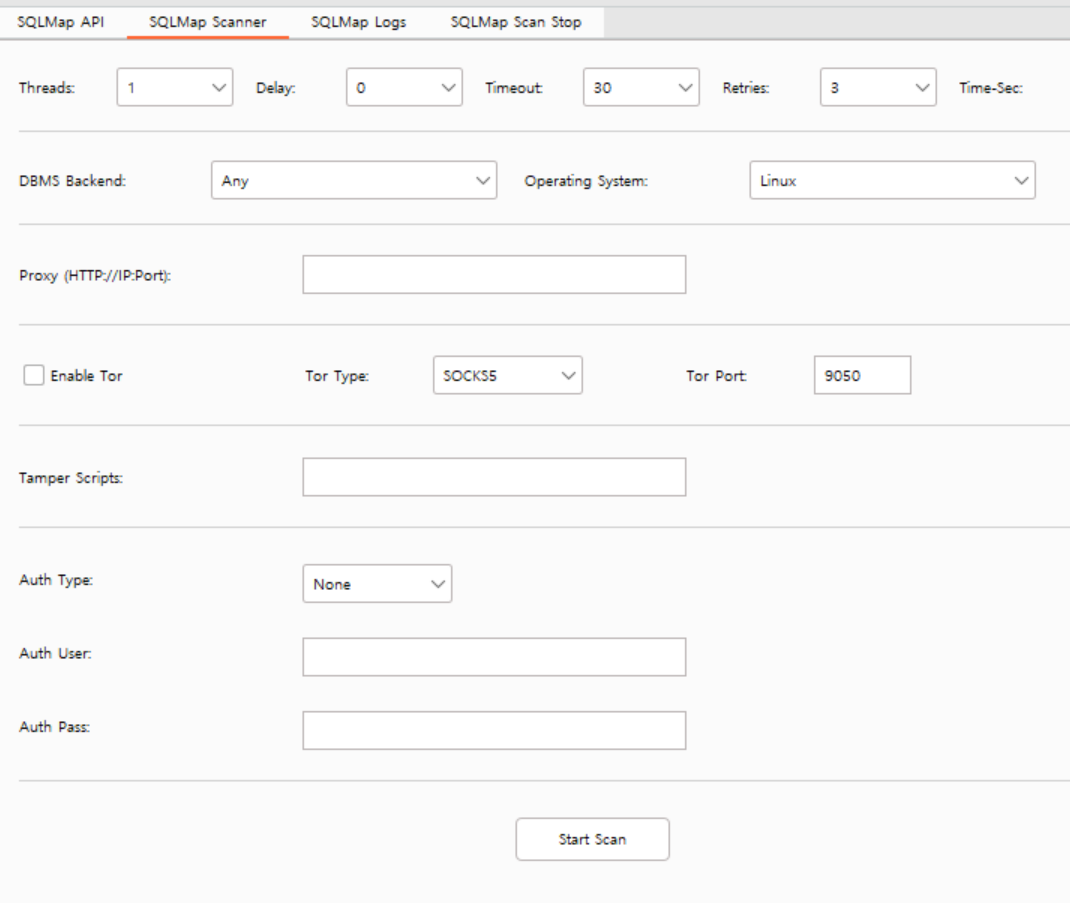Click the Delay label text
Viewport: 1070px width, 903px height.
[276, 88]
